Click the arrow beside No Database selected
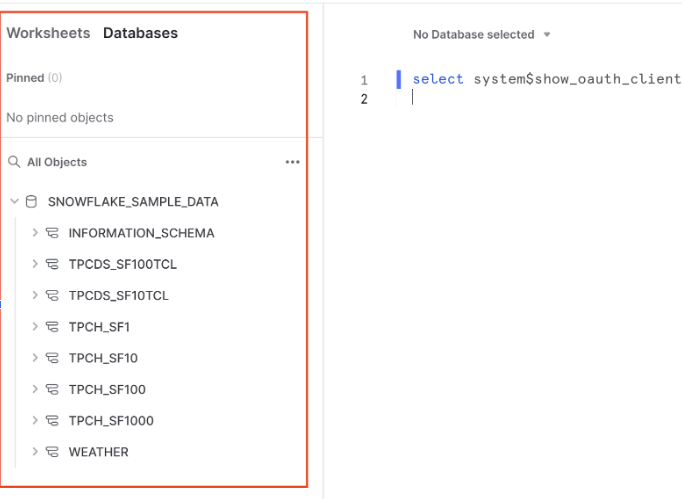682x499 pixels. (x=547, y=35)
